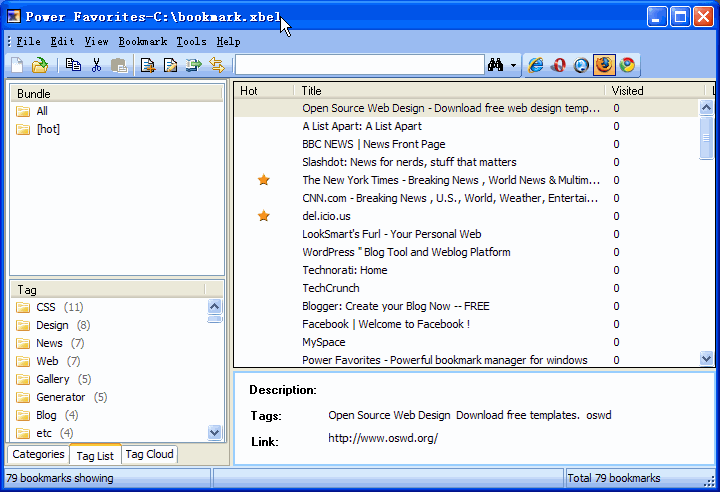Image resolution: width=720 pixels, height=492 pixels.
Task: Click the edit bookmark pencil icon
Action: click(x=170, y=65)
